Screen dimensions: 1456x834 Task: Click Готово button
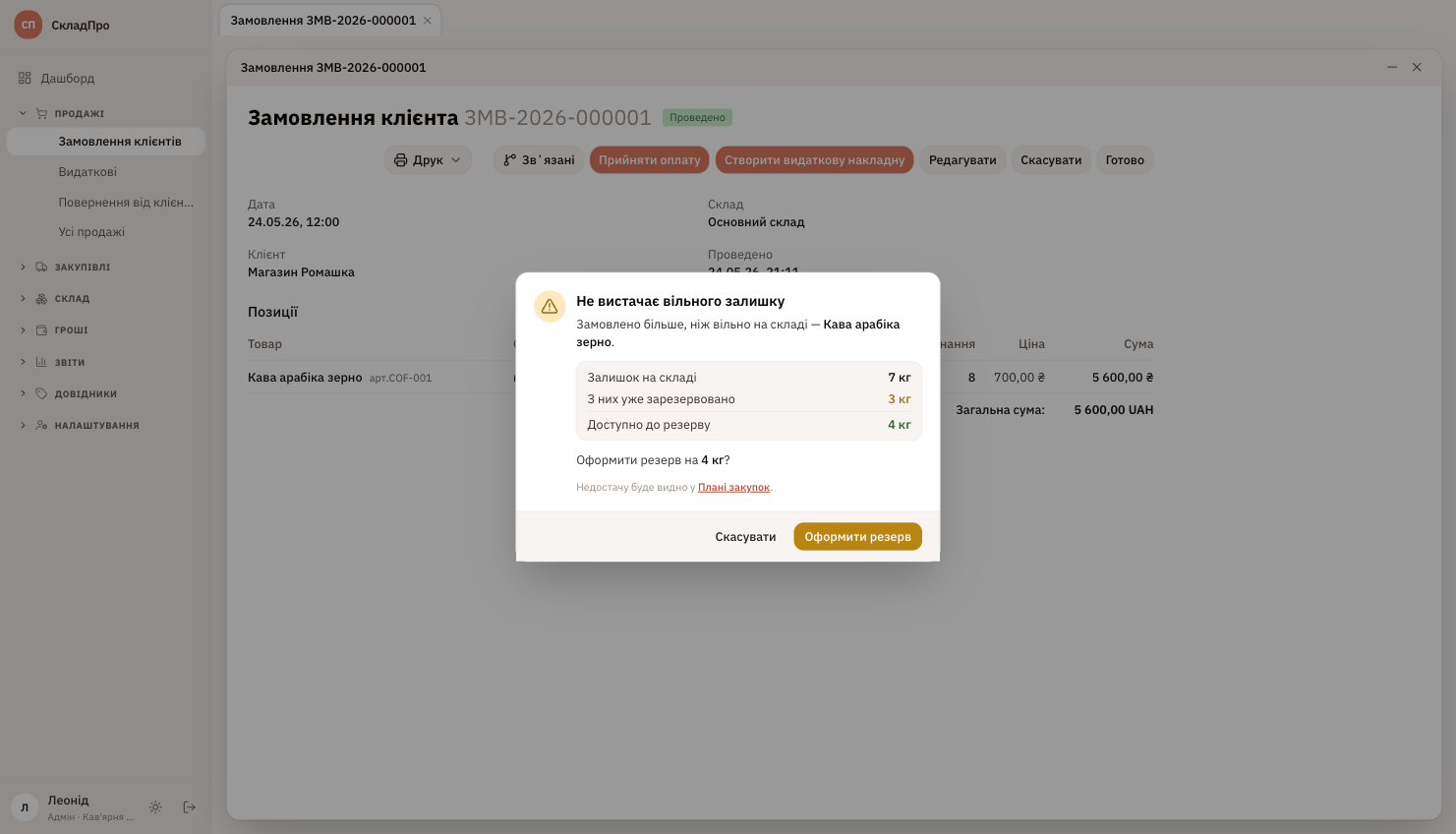(1125, 160)
